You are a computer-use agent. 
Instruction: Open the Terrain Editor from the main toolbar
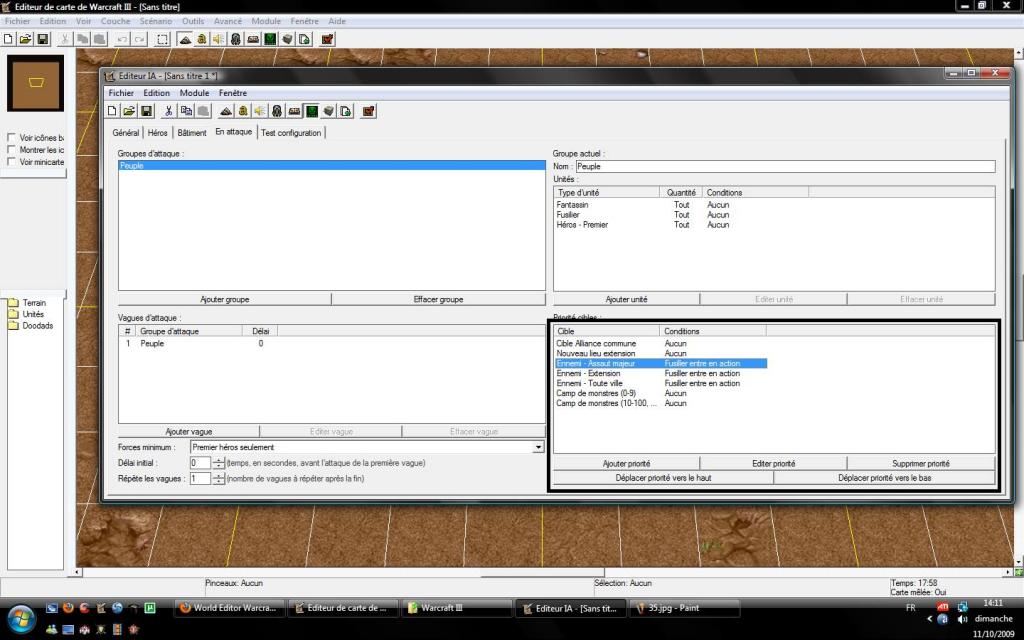coord(185,39)
